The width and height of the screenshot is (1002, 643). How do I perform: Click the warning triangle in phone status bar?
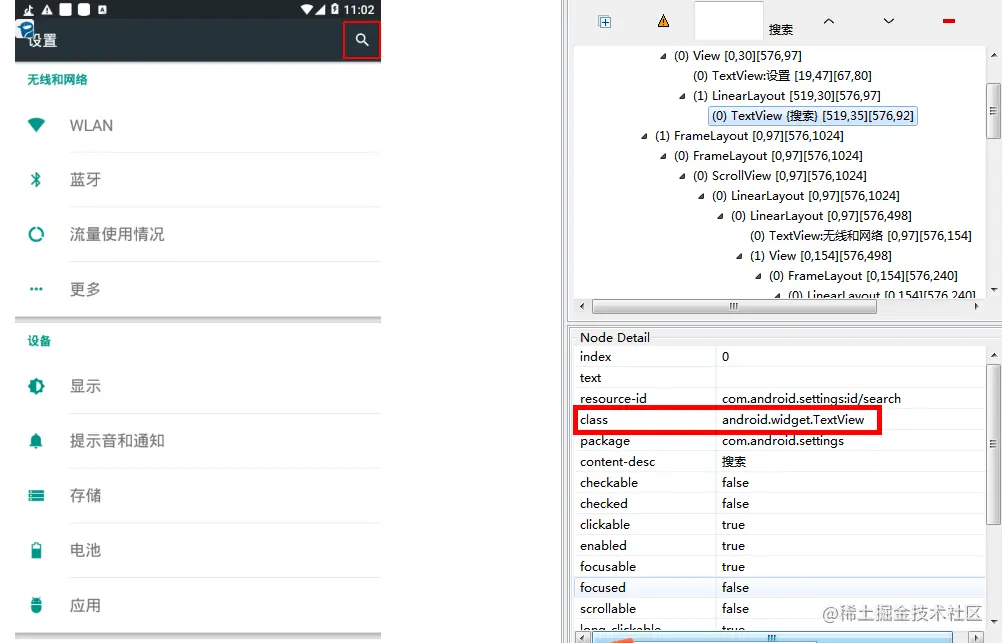tap(47, 10)
